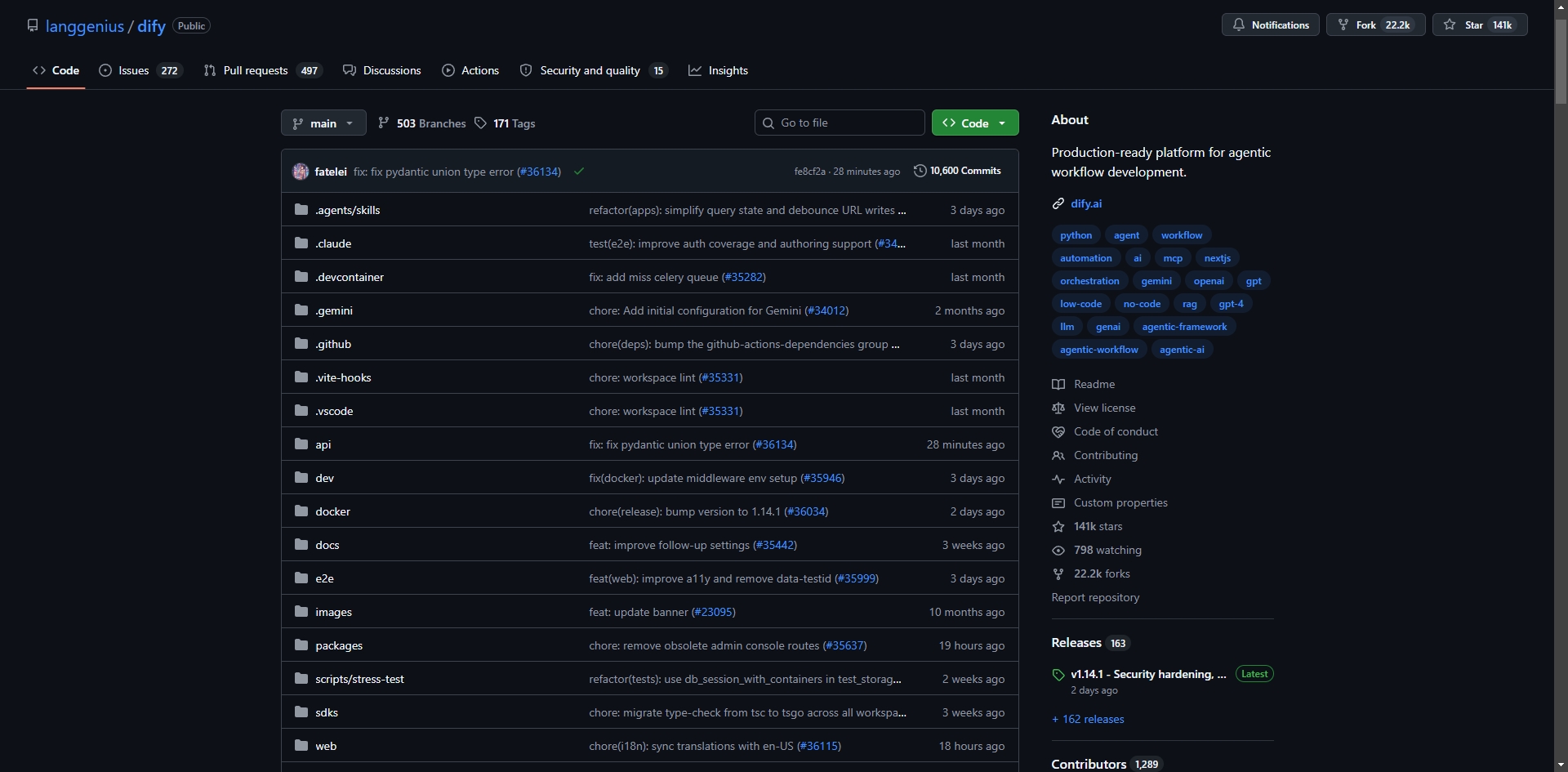Click the link icon next to dify.ai
This screenshot has height=772, width=1568.
tap(1058, 203)
